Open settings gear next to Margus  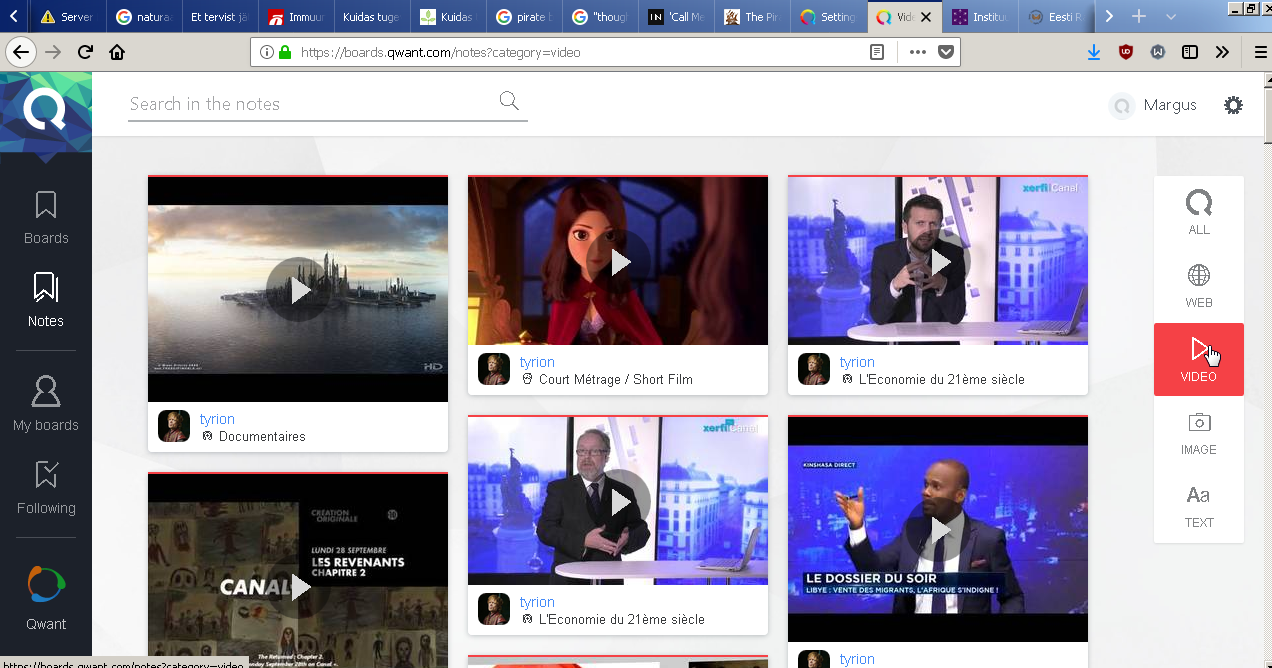1233,105
